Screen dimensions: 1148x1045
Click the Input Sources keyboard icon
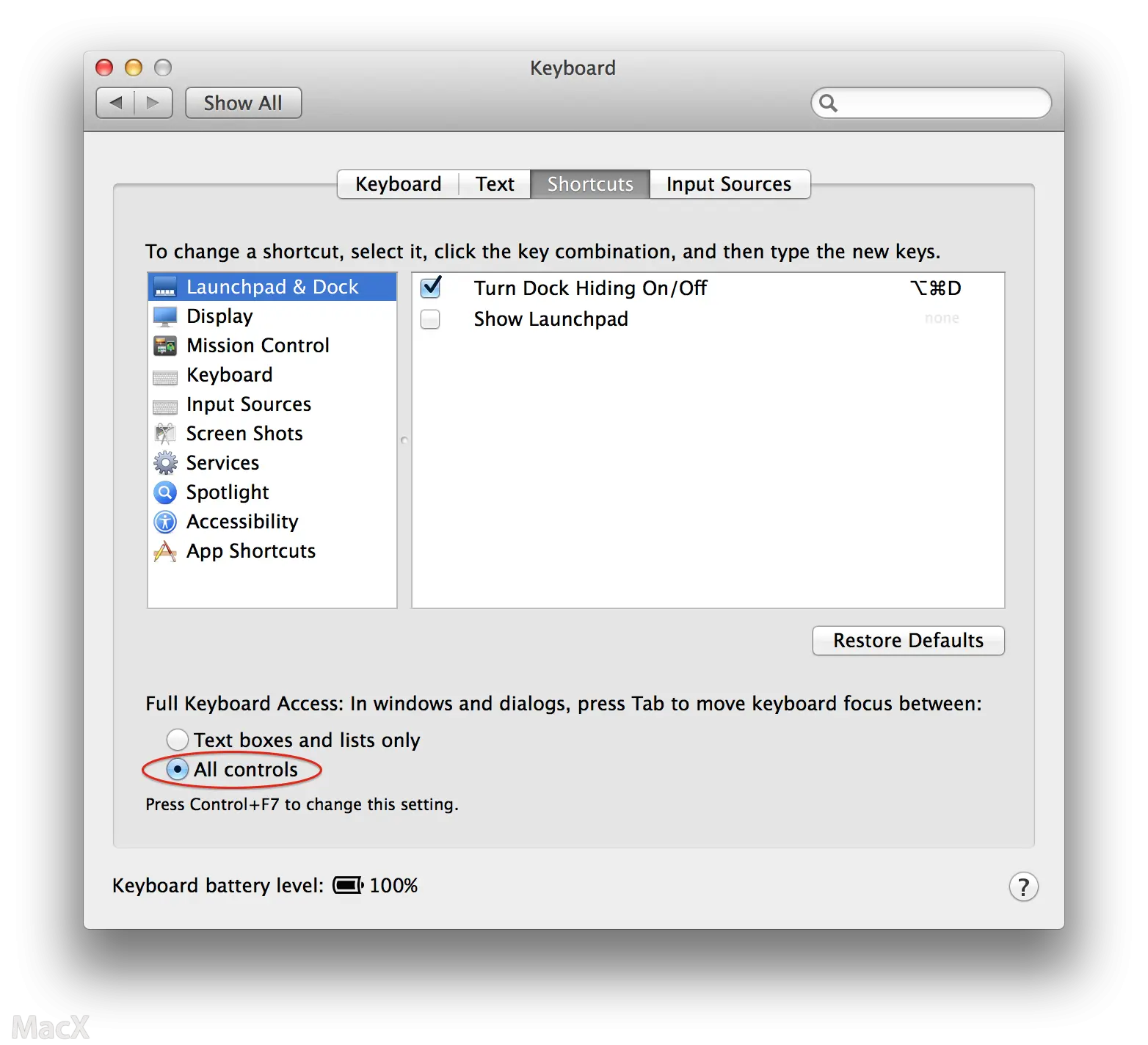pyautogui.click(x=165, y=407)
